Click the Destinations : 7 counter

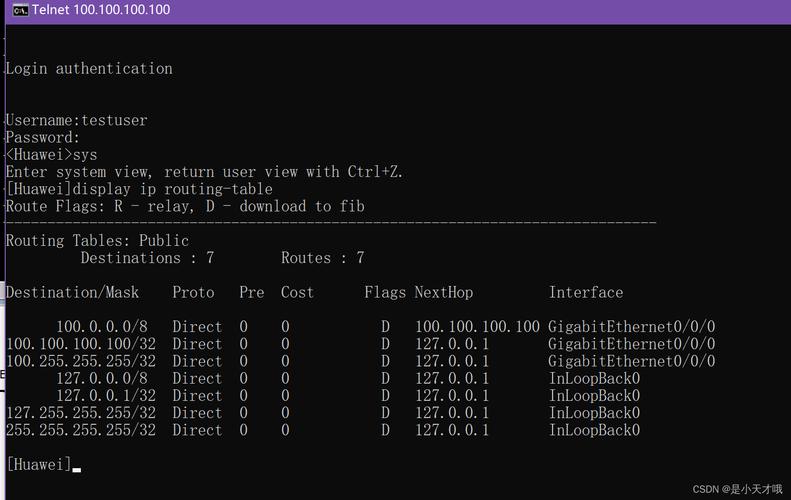pos(147,258)
